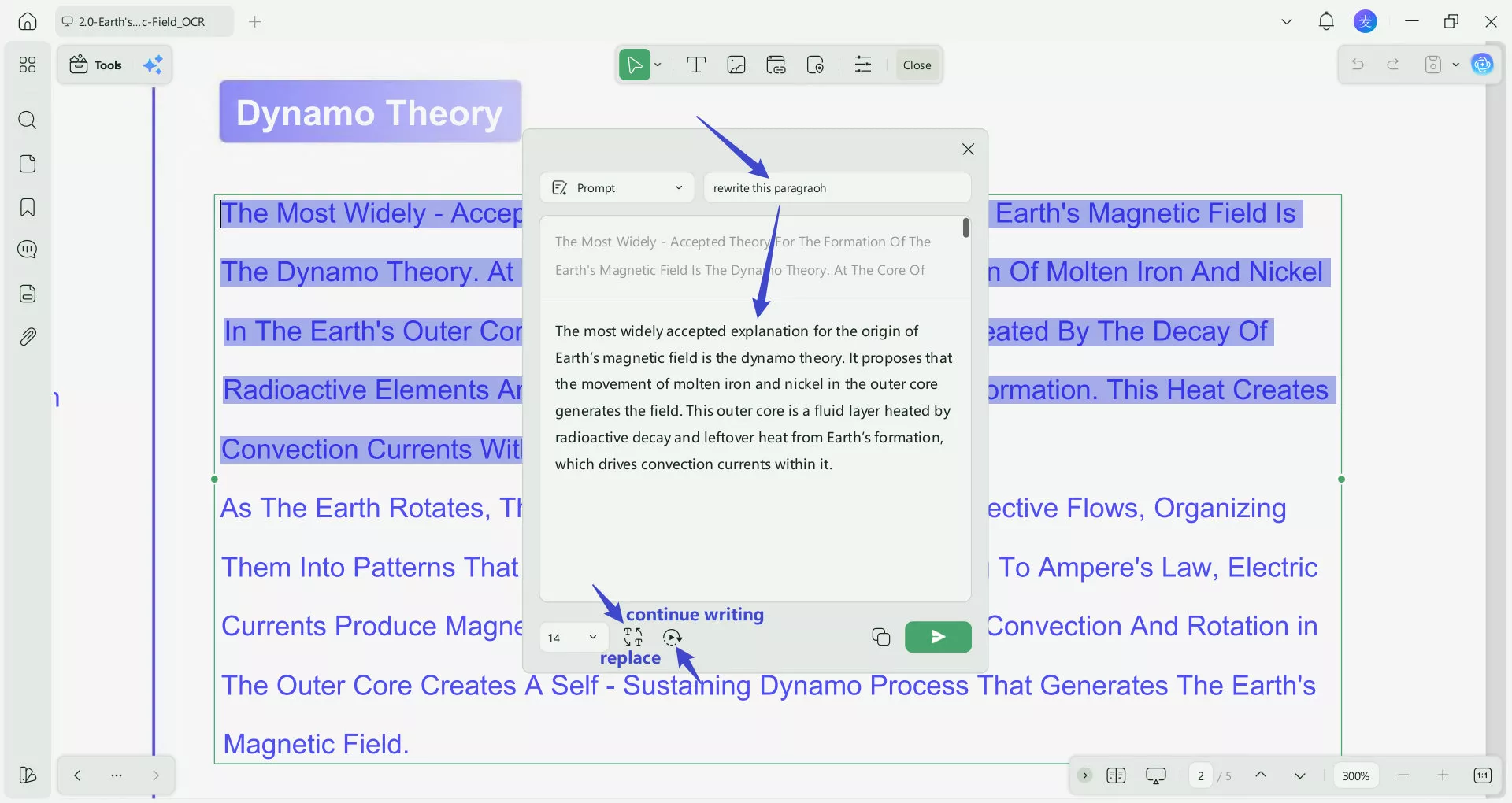
Task: Toggle presentation mode at the bottom
Action: pos(1155,775)
